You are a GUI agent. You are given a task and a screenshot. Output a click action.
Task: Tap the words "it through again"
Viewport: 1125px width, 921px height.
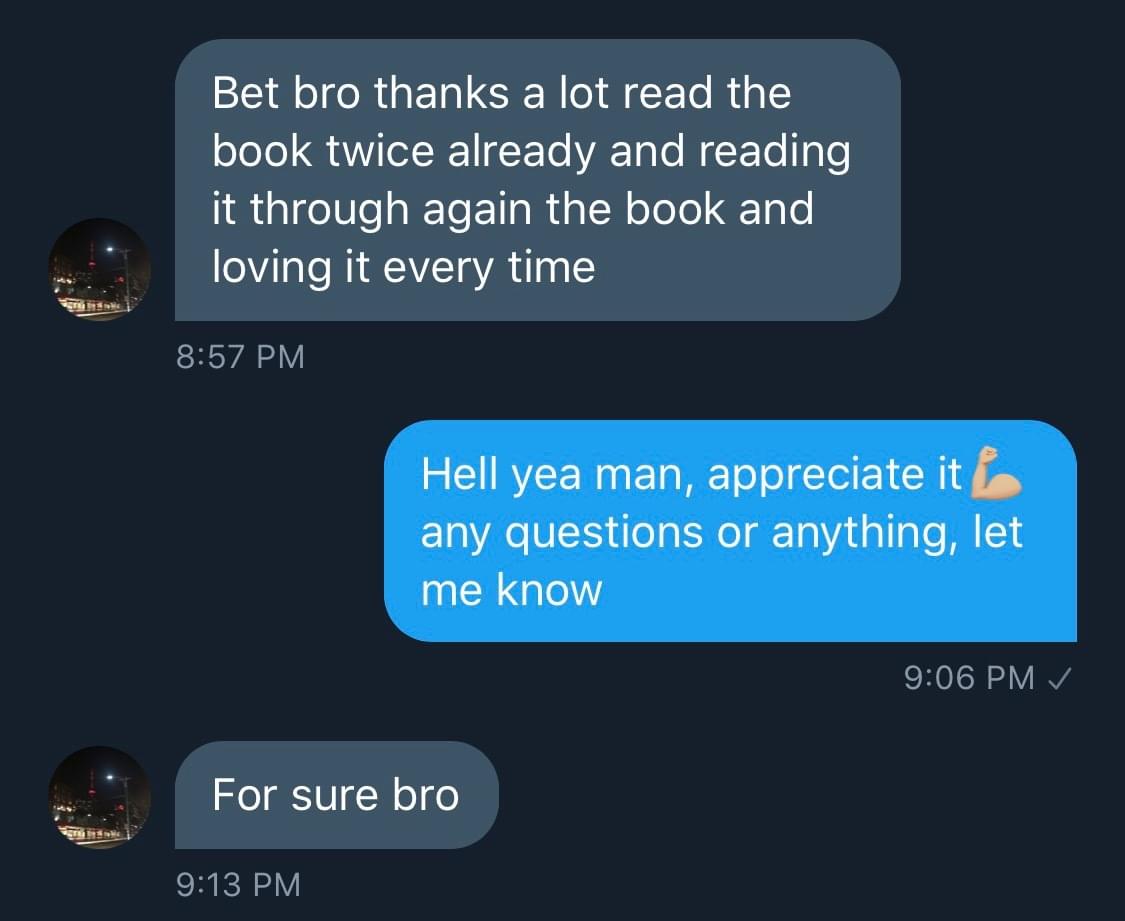point(372,210)
